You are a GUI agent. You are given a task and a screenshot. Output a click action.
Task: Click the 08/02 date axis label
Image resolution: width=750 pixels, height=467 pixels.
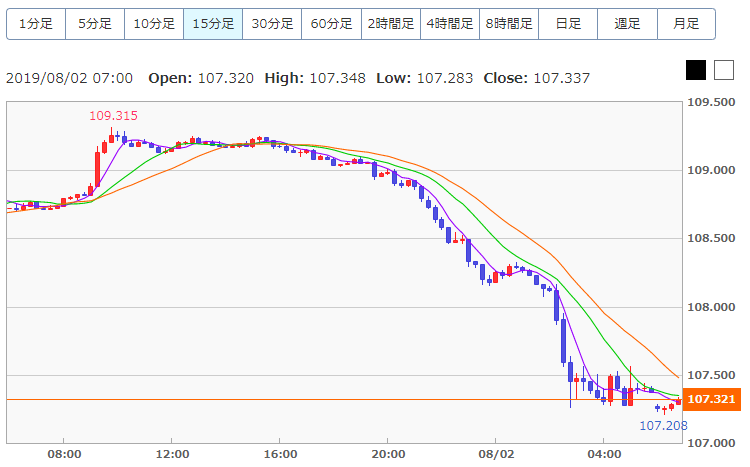click(x=496, y=454)
